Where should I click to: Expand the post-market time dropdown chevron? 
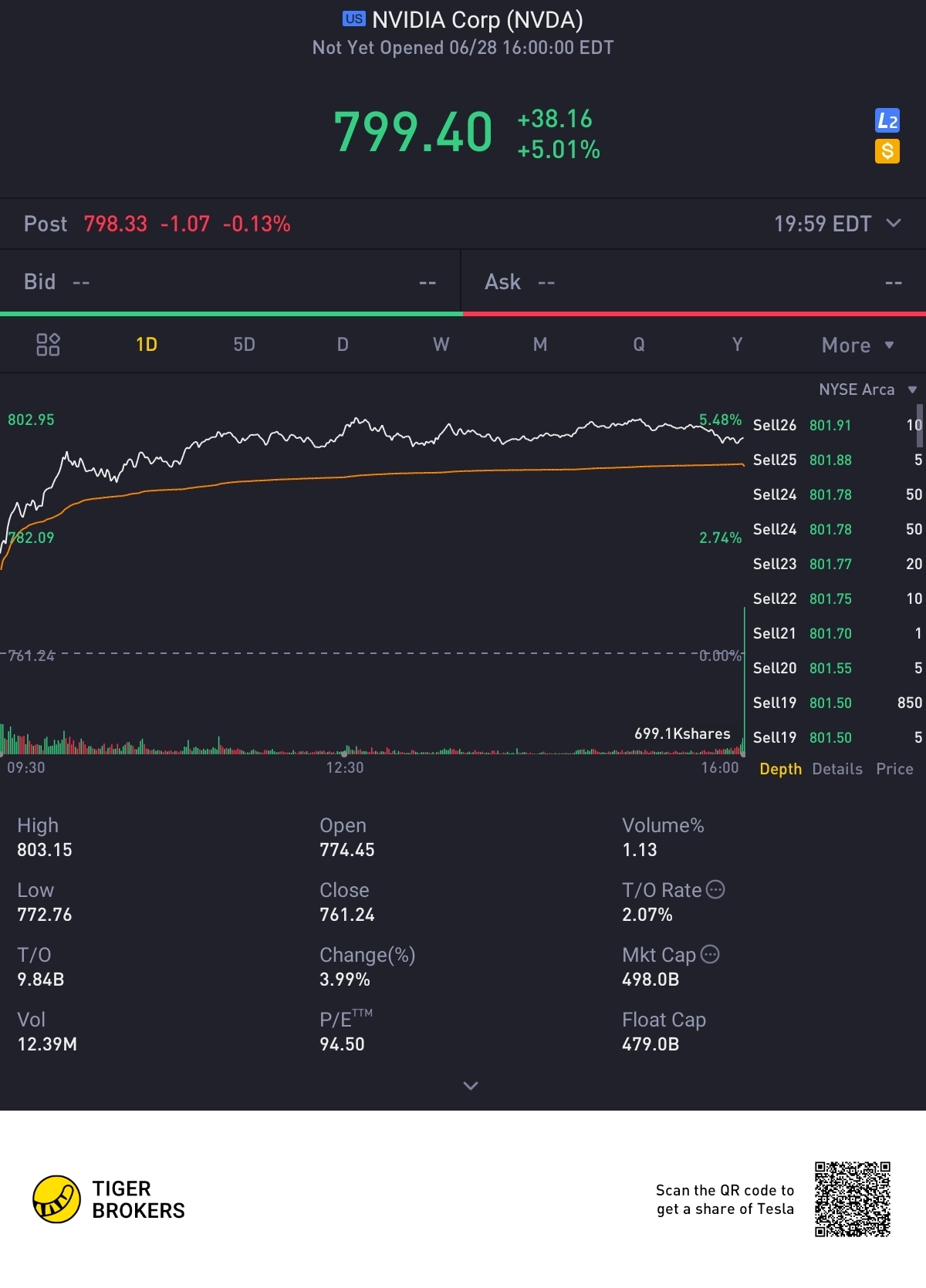[x=894, y=224]
